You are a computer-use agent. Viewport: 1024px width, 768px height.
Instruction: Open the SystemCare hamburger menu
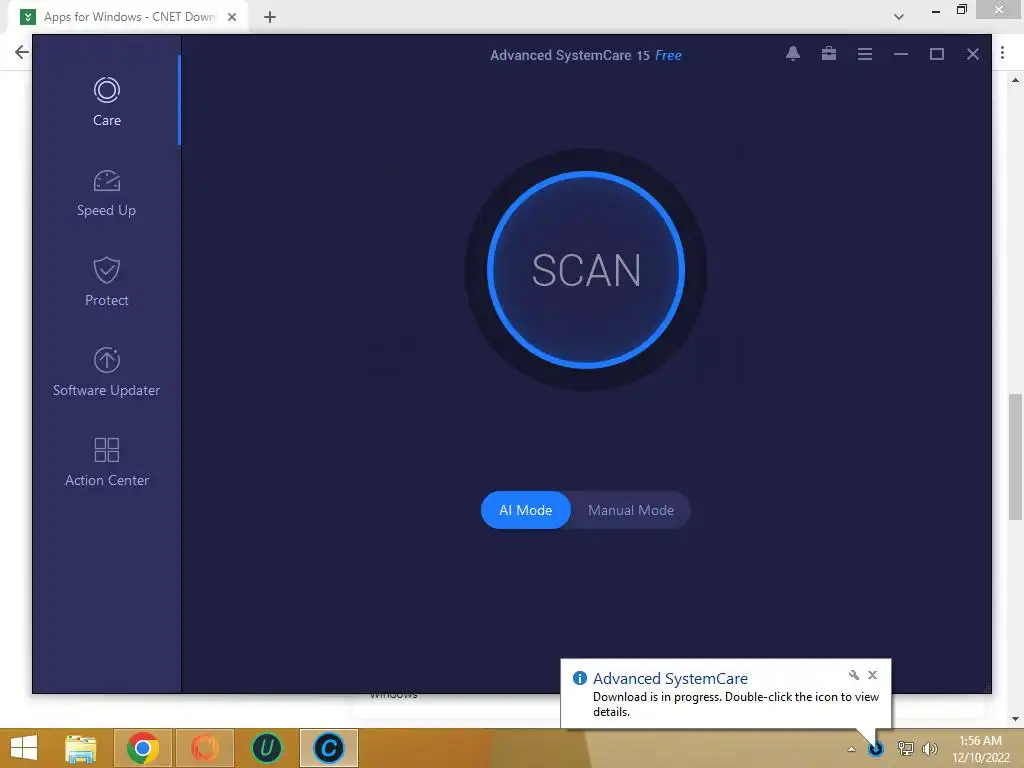865,54
